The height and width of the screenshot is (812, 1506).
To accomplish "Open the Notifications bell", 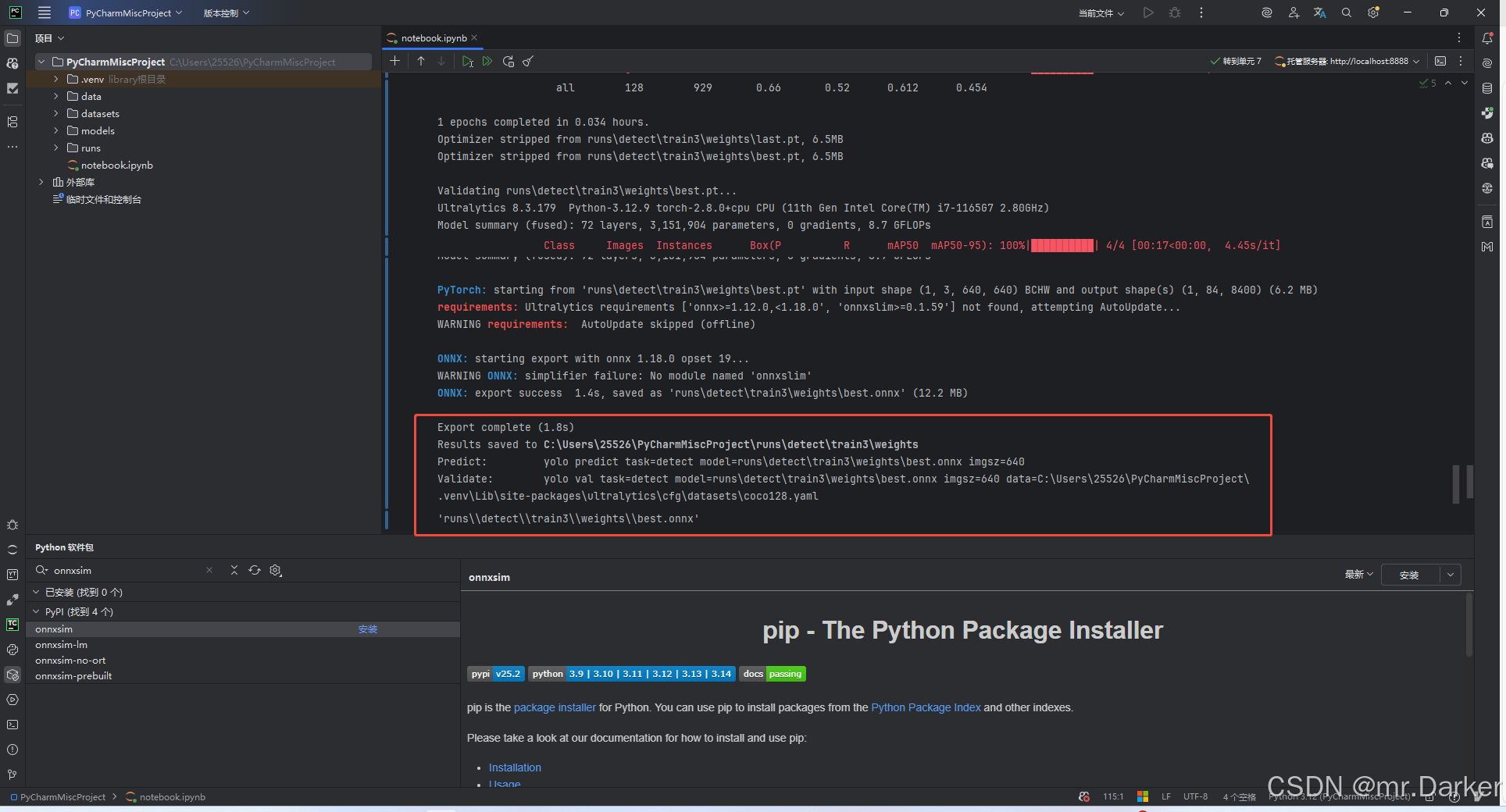I will 1487,38.
